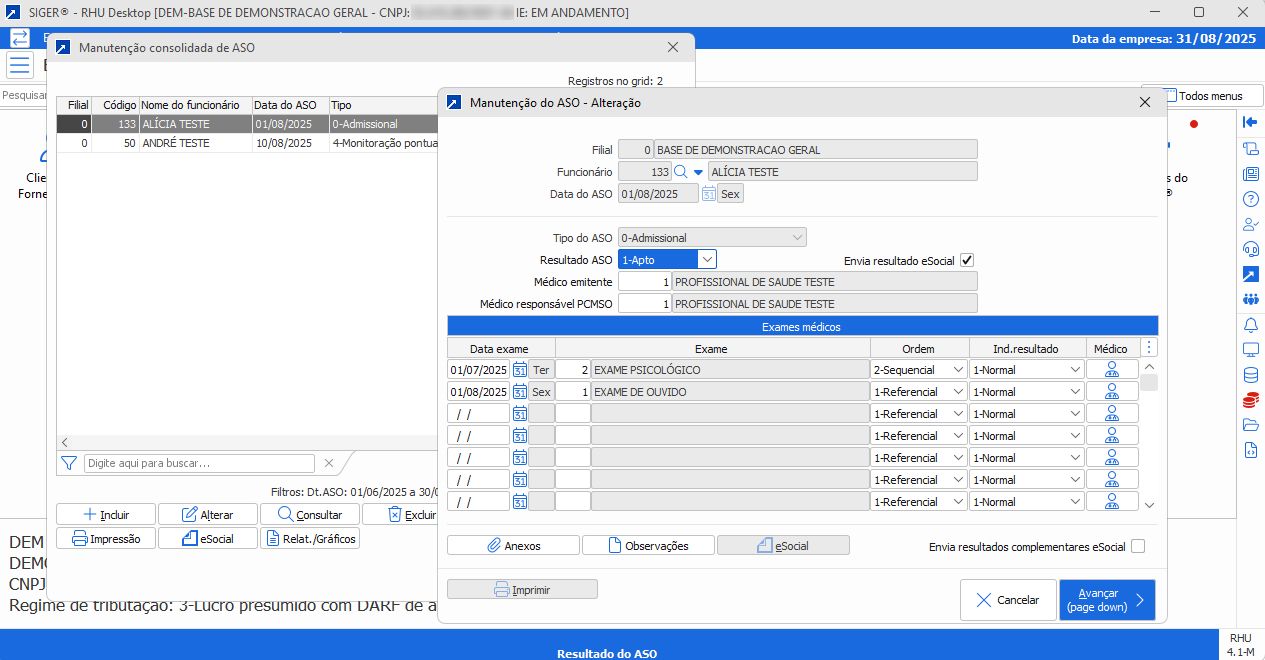Uncheck Envia resultado eSocial checkbox
Viewport: 1265px width, 660px height.
966,260
